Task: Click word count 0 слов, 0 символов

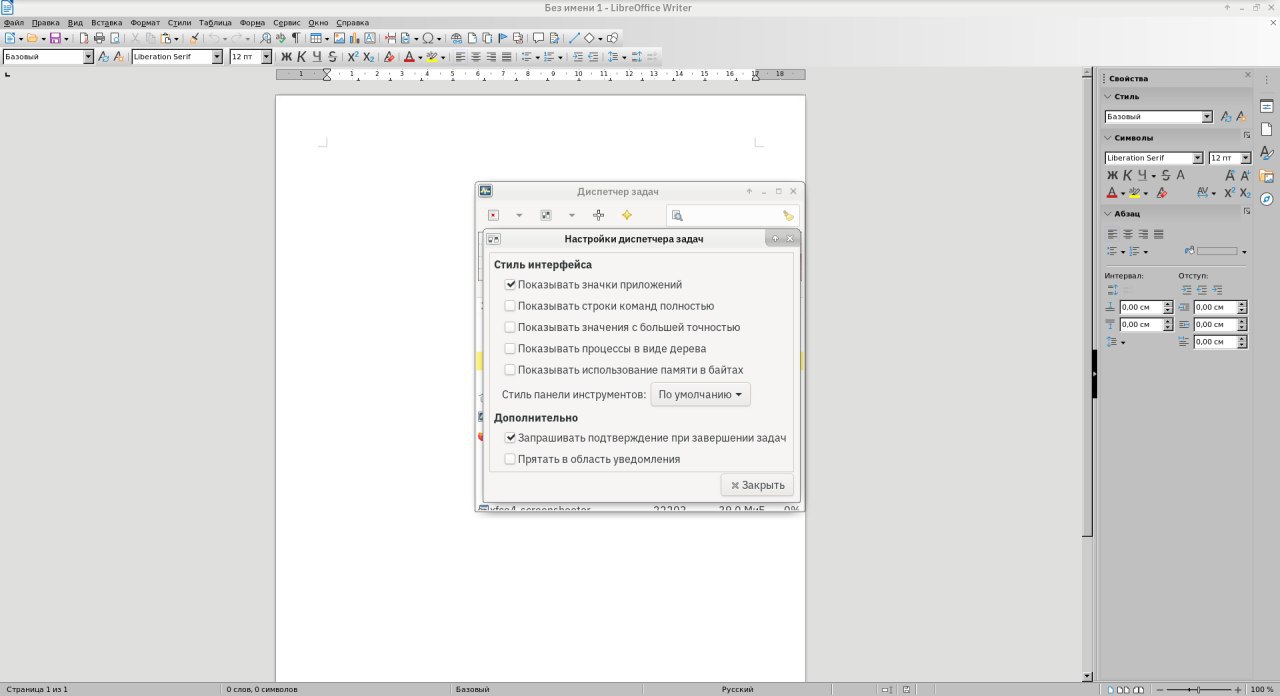Action: [263, 689]
